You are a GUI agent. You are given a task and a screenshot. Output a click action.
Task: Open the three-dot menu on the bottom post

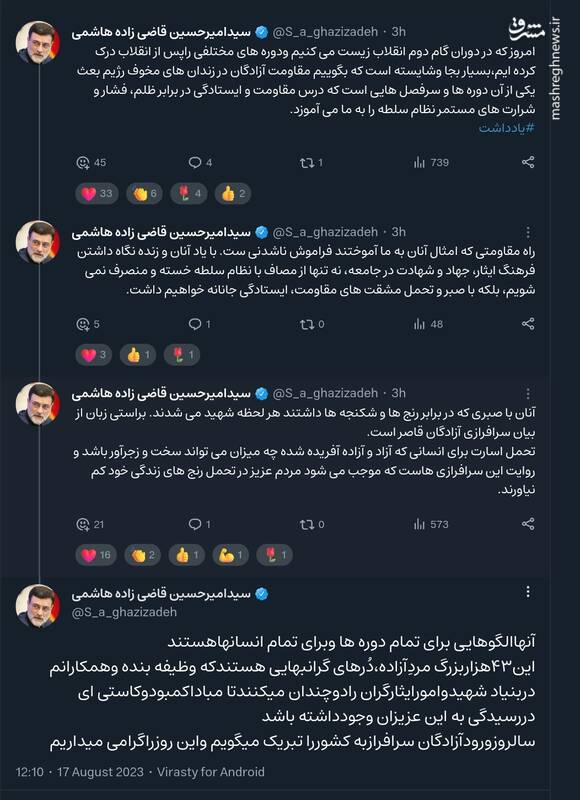coord(527,590)
